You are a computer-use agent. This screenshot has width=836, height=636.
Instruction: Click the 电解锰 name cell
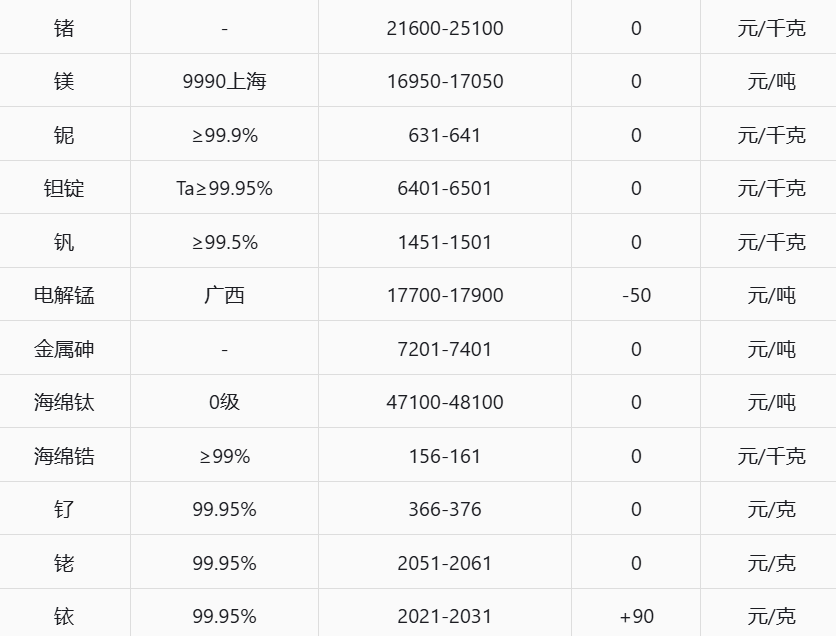coord(64,295)
